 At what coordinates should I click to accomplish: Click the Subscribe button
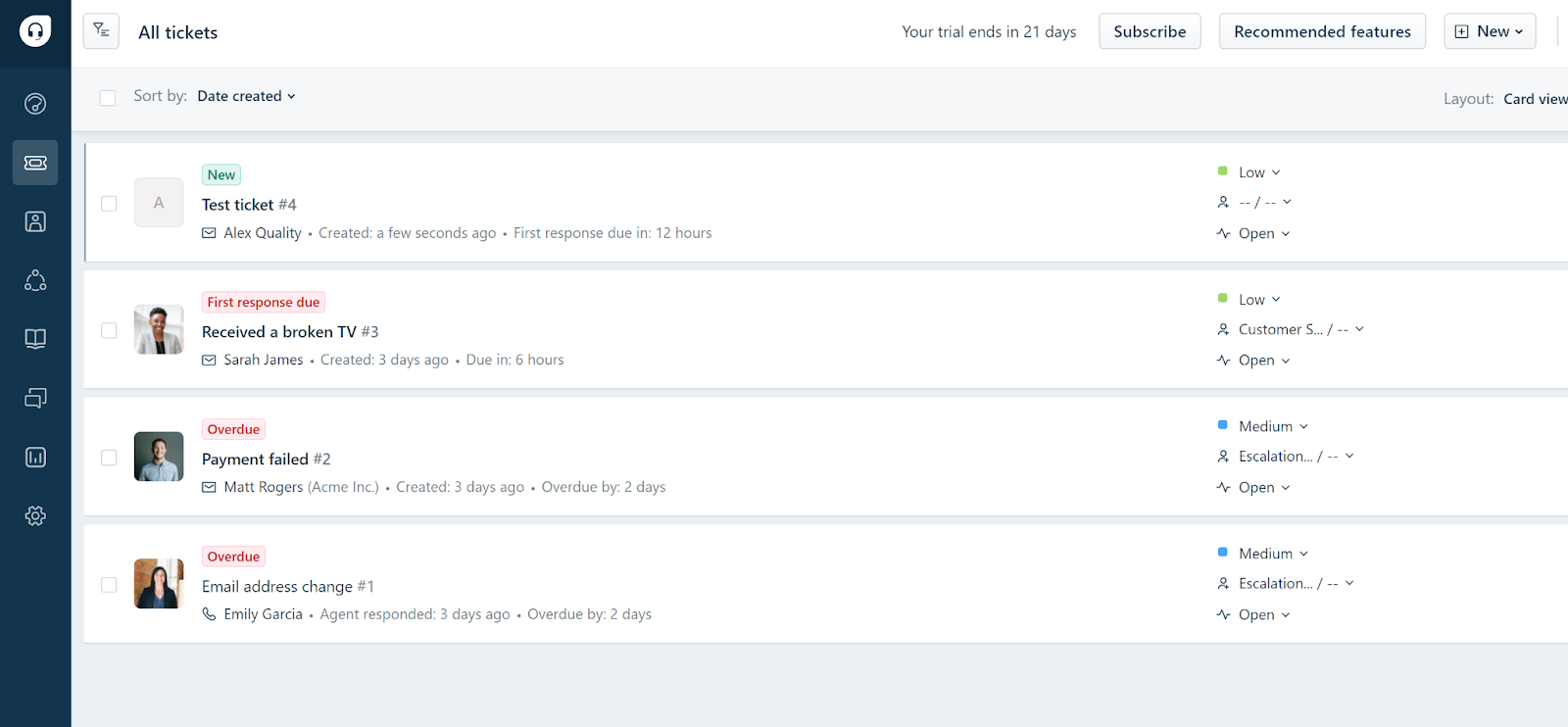pos(1150,31)
